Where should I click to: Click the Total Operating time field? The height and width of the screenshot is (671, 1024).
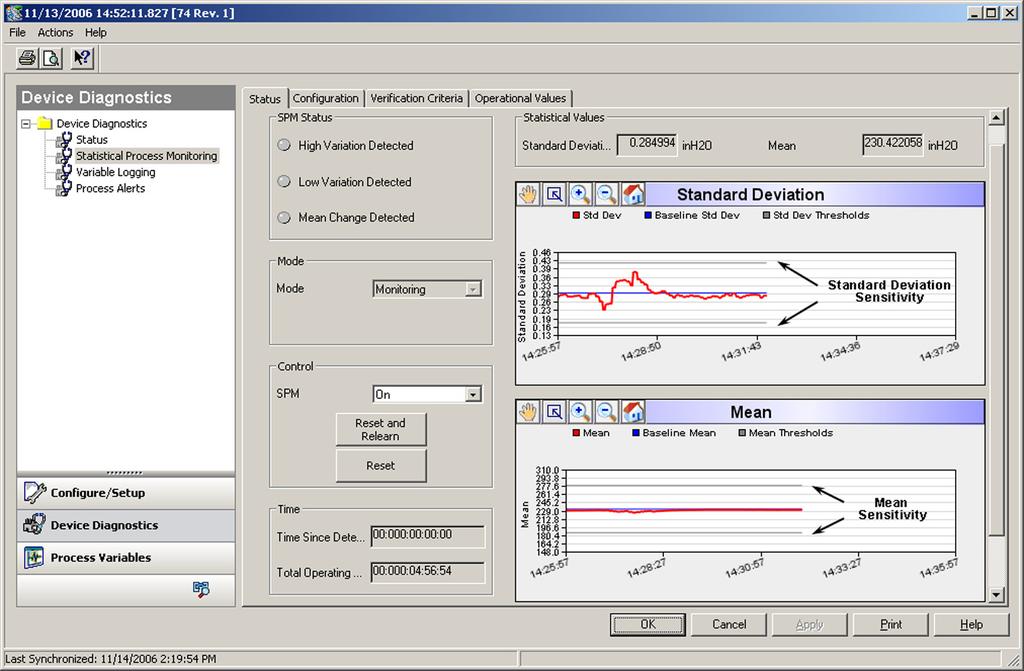pyautogui.click(x=427, y=572)
